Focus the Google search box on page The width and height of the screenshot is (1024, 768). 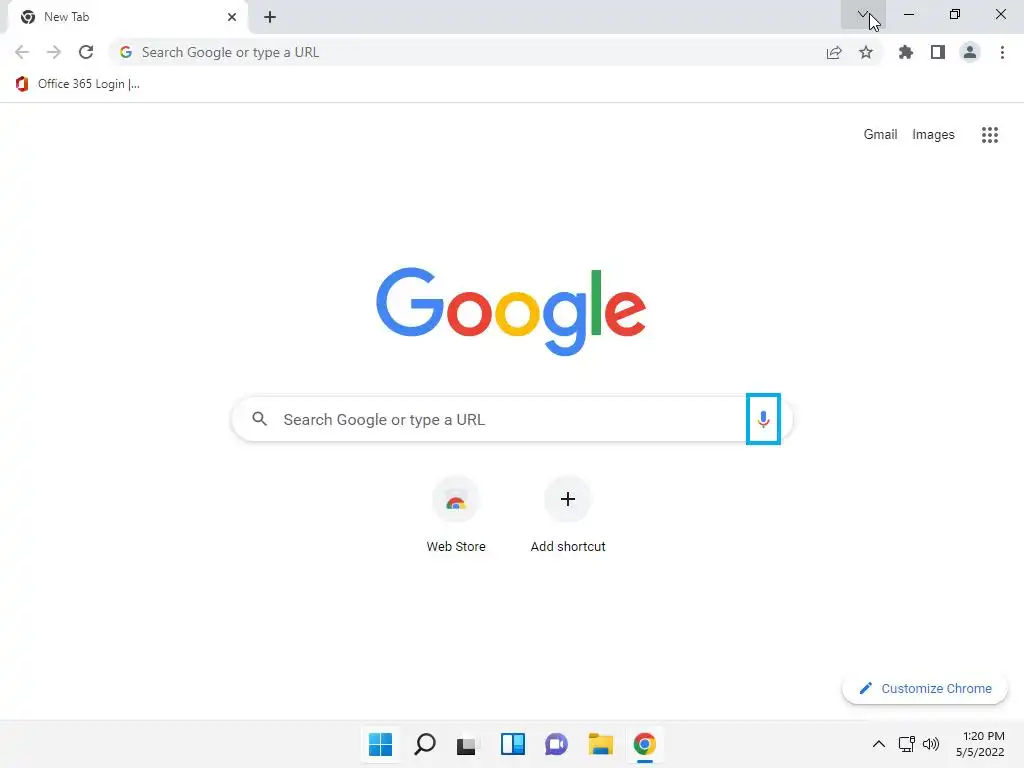513,419
